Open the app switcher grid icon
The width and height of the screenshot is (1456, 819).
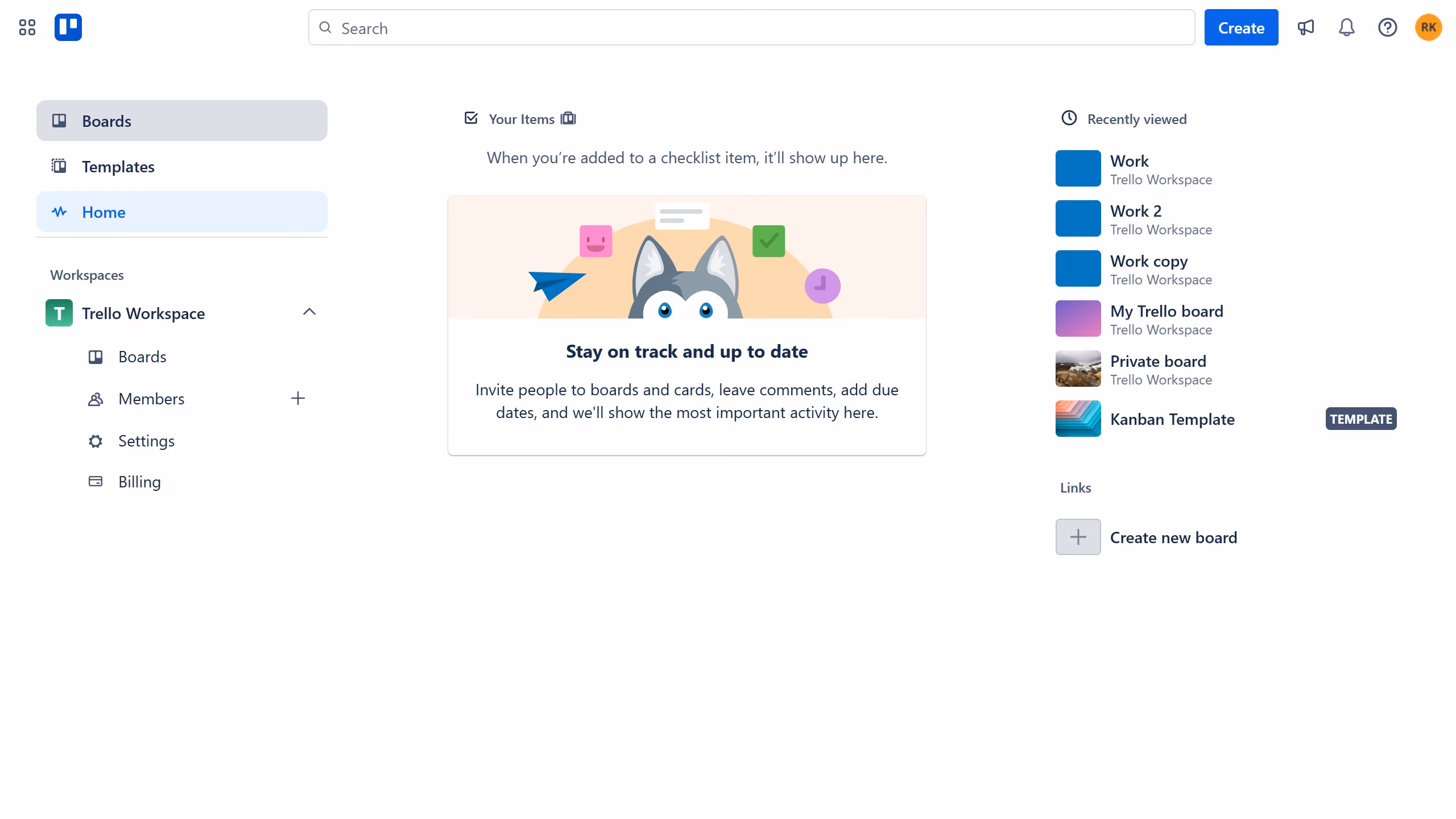point(27,27)
